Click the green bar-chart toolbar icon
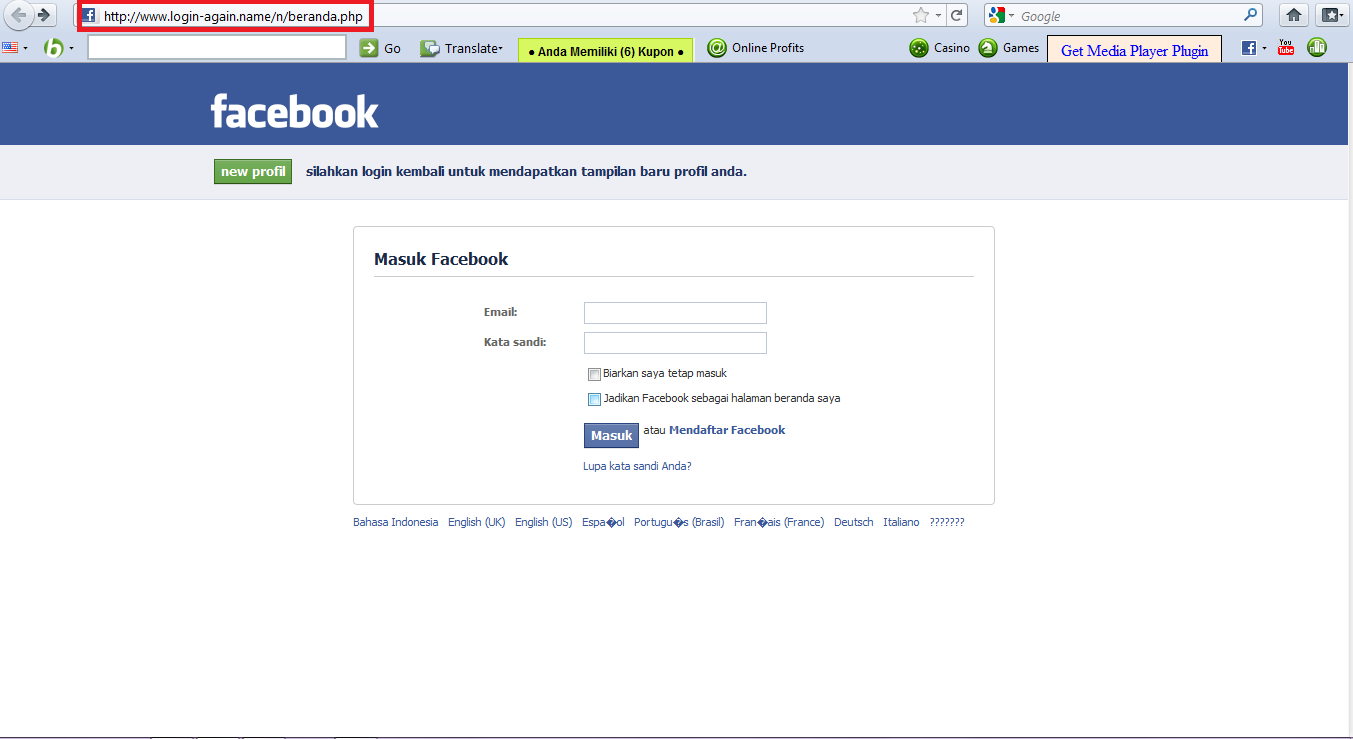 click(x=1317, y=47)
